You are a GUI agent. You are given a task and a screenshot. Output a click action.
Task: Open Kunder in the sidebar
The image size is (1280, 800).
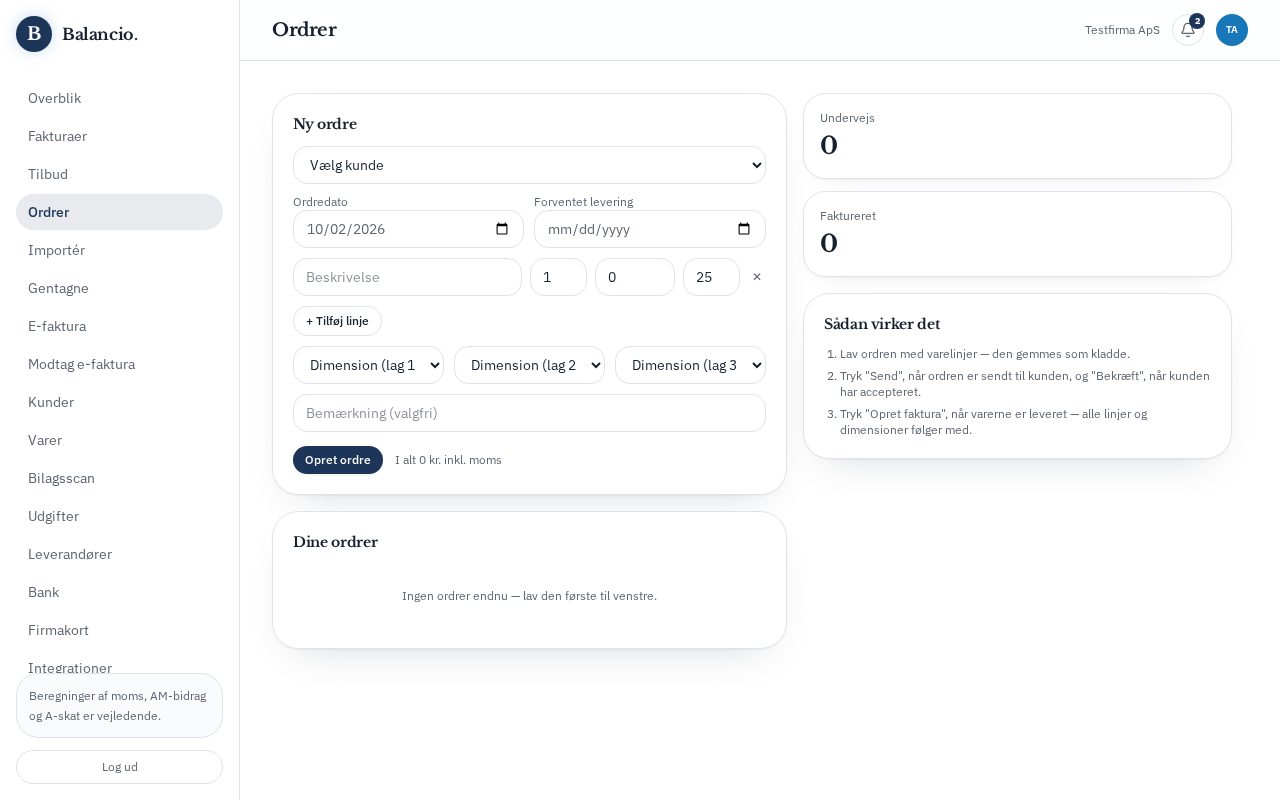click(119, 402)
